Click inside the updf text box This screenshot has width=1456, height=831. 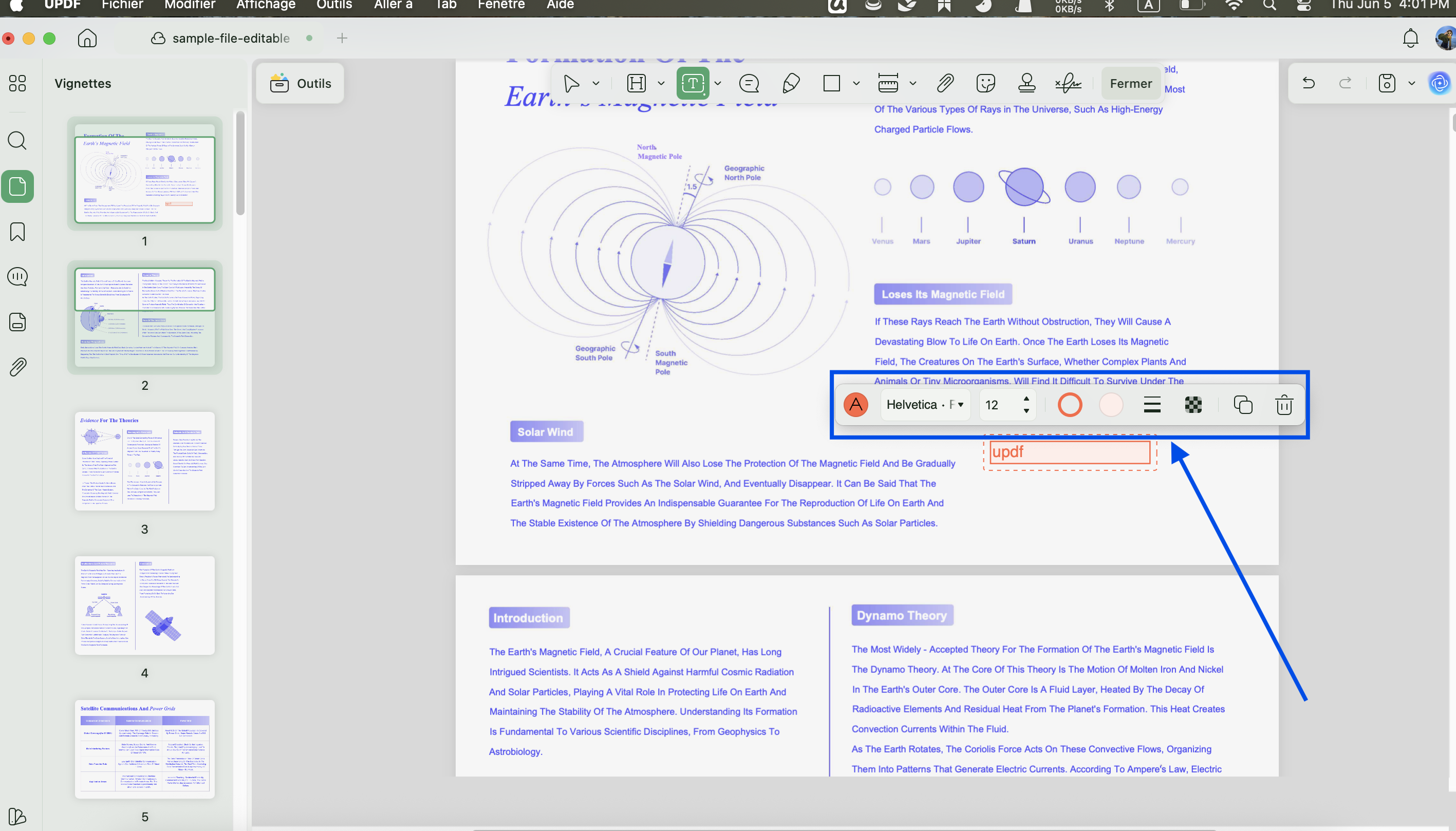1070,452
